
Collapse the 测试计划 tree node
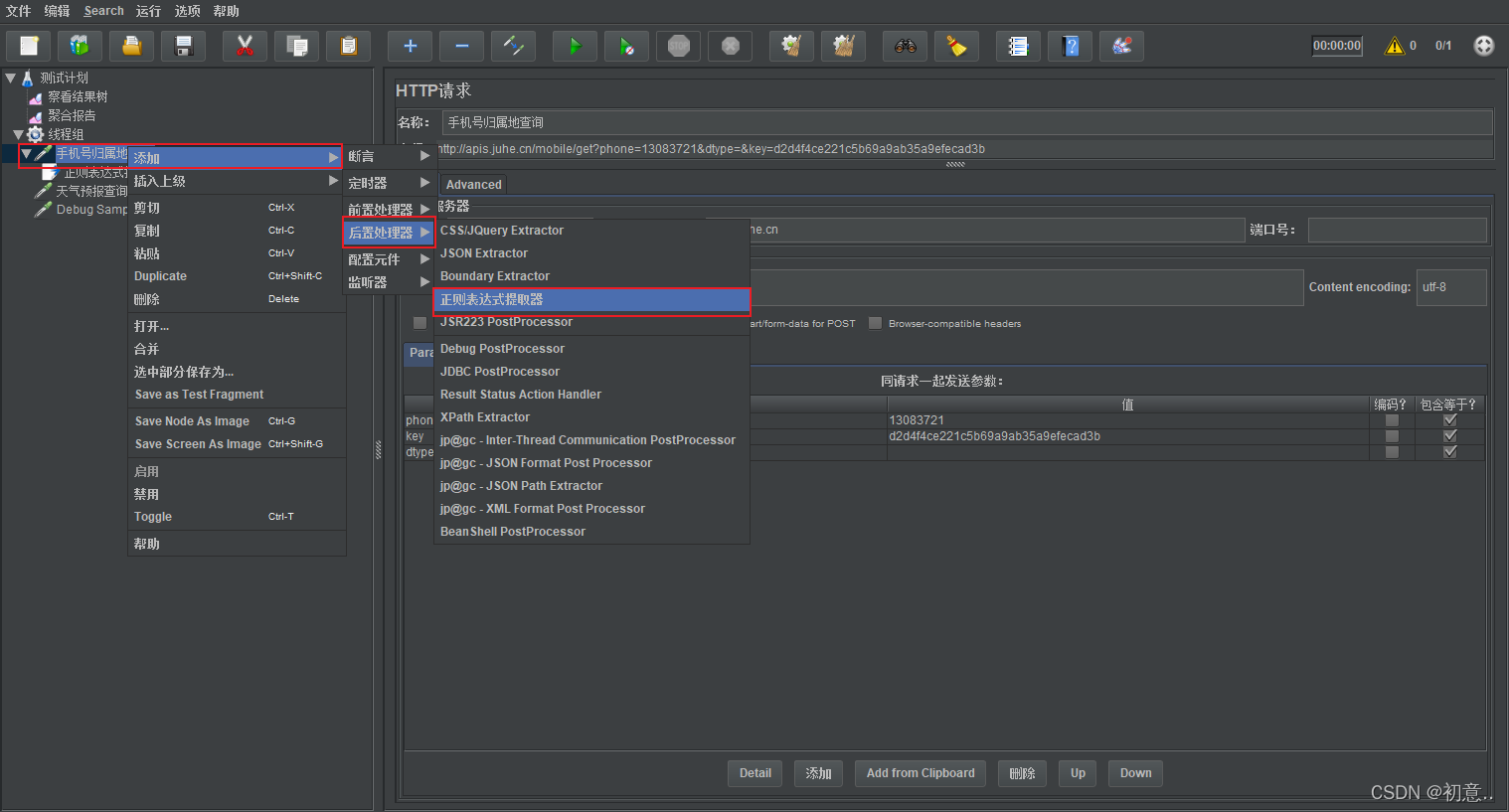coord(11,78)
